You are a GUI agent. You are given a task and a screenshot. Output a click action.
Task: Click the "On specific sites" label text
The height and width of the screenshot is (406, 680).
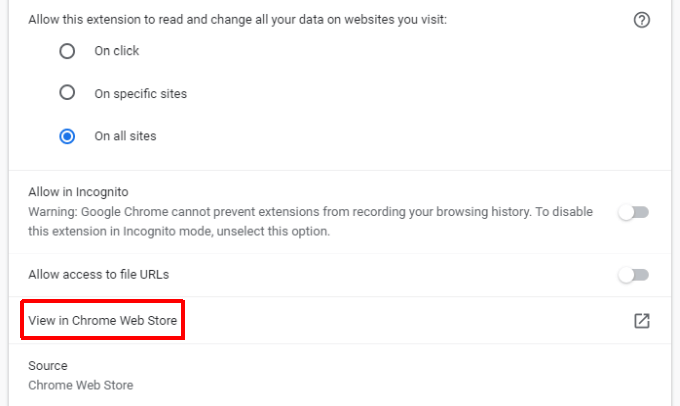(x=140, y=94)
